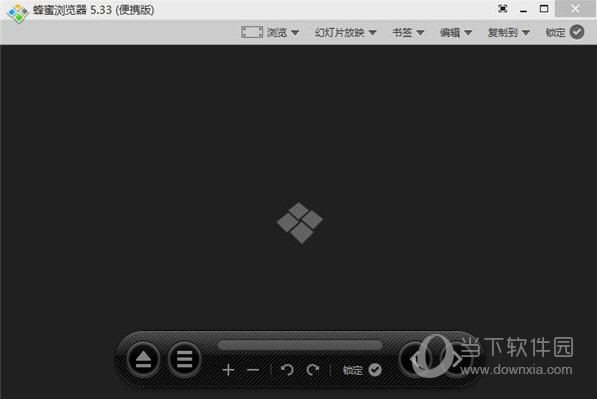Rotate image counterclockwise

[287, 370]
